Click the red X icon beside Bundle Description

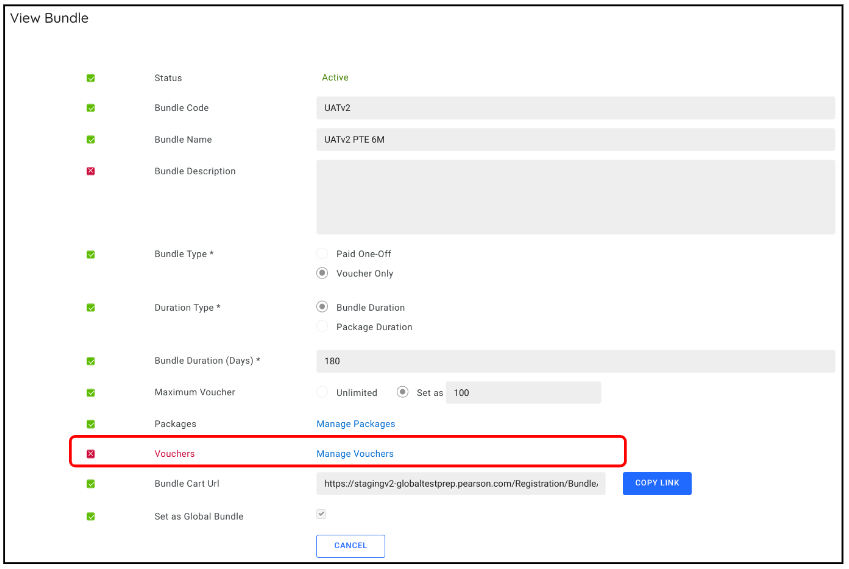point(91,171)
